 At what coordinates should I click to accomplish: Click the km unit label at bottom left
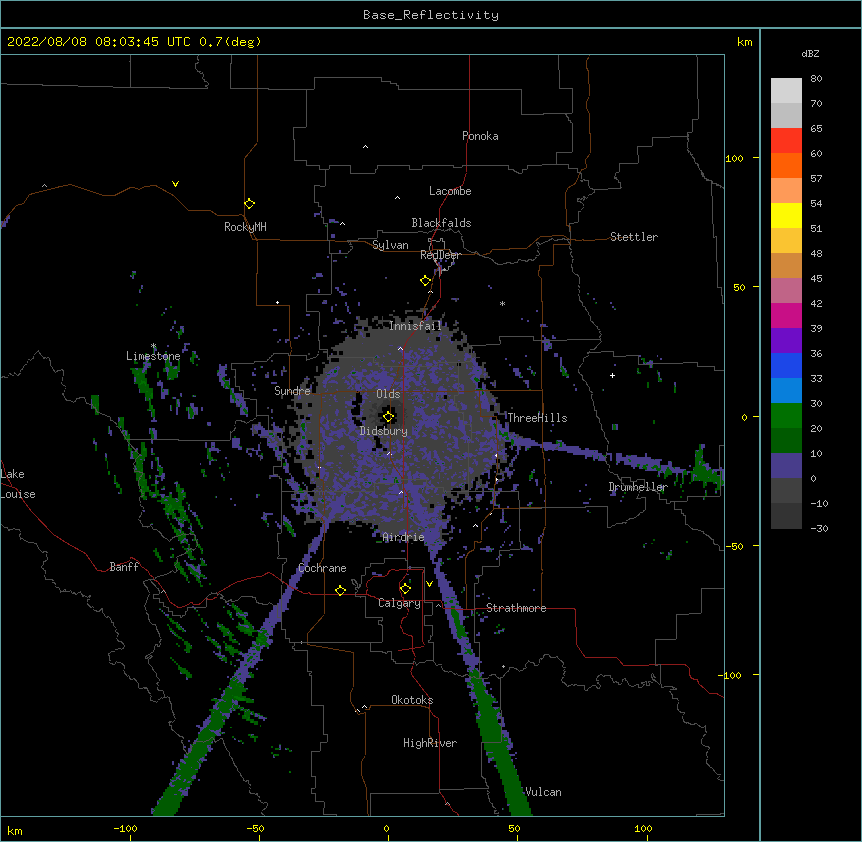(15, 830)
